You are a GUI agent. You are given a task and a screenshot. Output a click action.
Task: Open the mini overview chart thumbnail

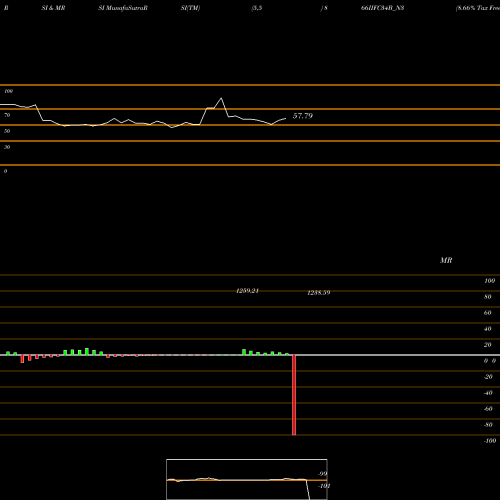[x=247, y=479]
